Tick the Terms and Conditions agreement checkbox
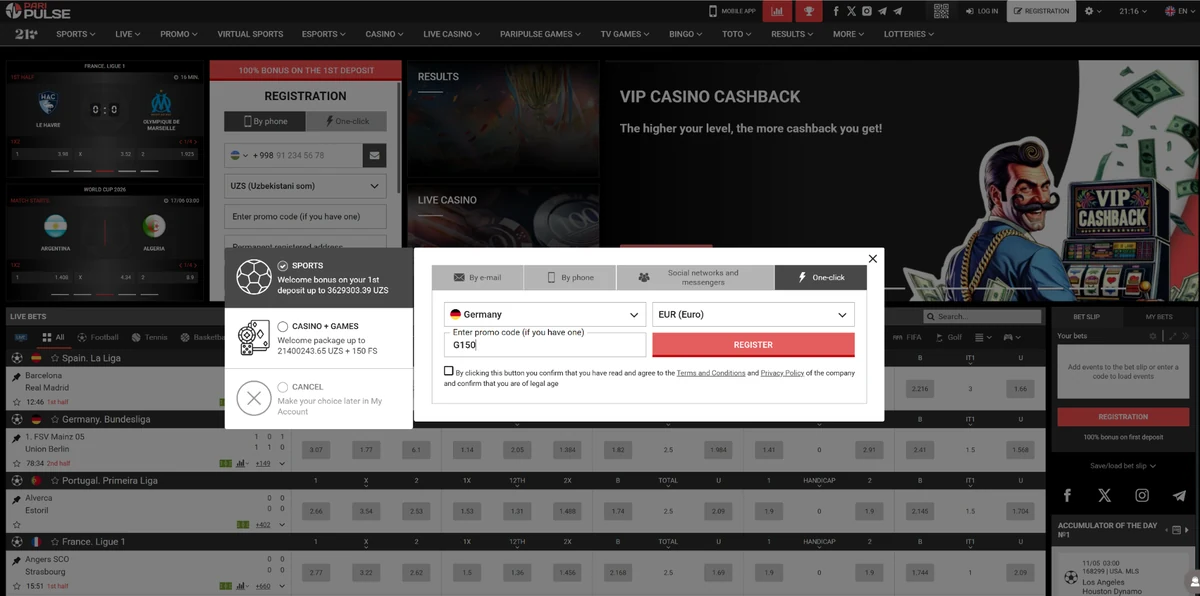Screen dimensions: 1200x596 coord(449,371)
